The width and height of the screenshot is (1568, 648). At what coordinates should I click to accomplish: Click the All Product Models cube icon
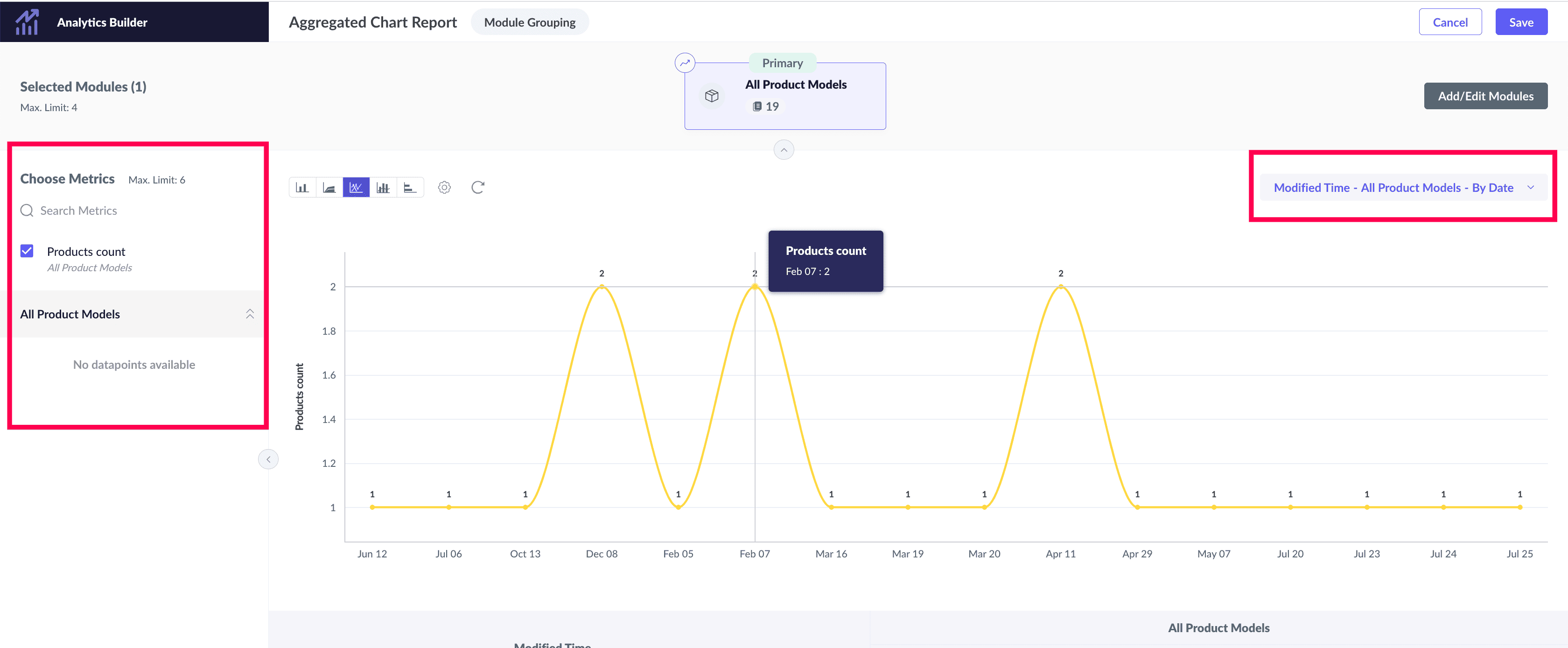712,96
